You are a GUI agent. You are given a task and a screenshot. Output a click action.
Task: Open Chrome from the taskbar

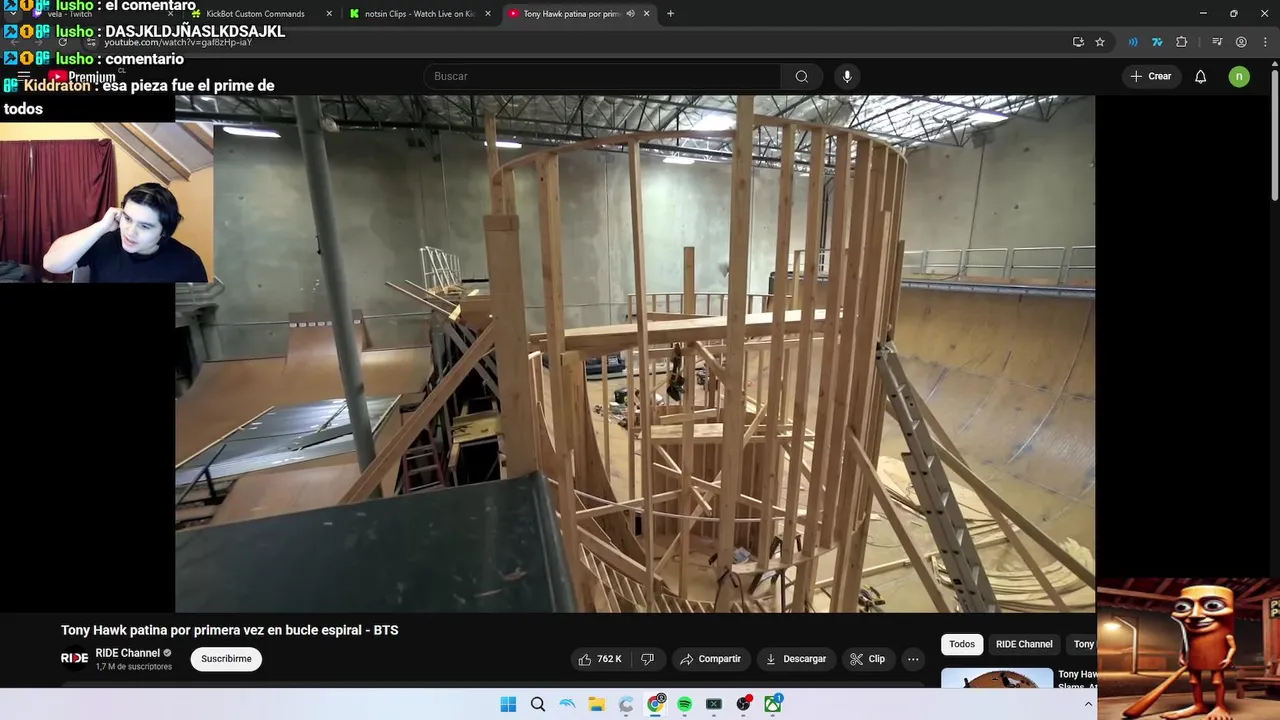pyautogui.click(x=656, y=704)
